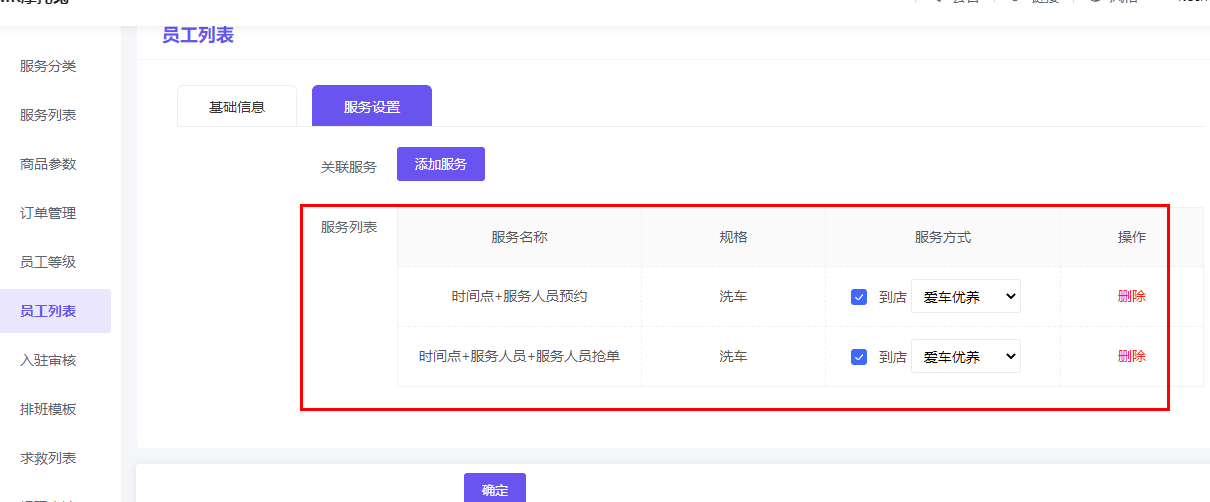Click the 关联服务 form label
The width and height of the screenshot is (1210, 502).
pos(349,167)
